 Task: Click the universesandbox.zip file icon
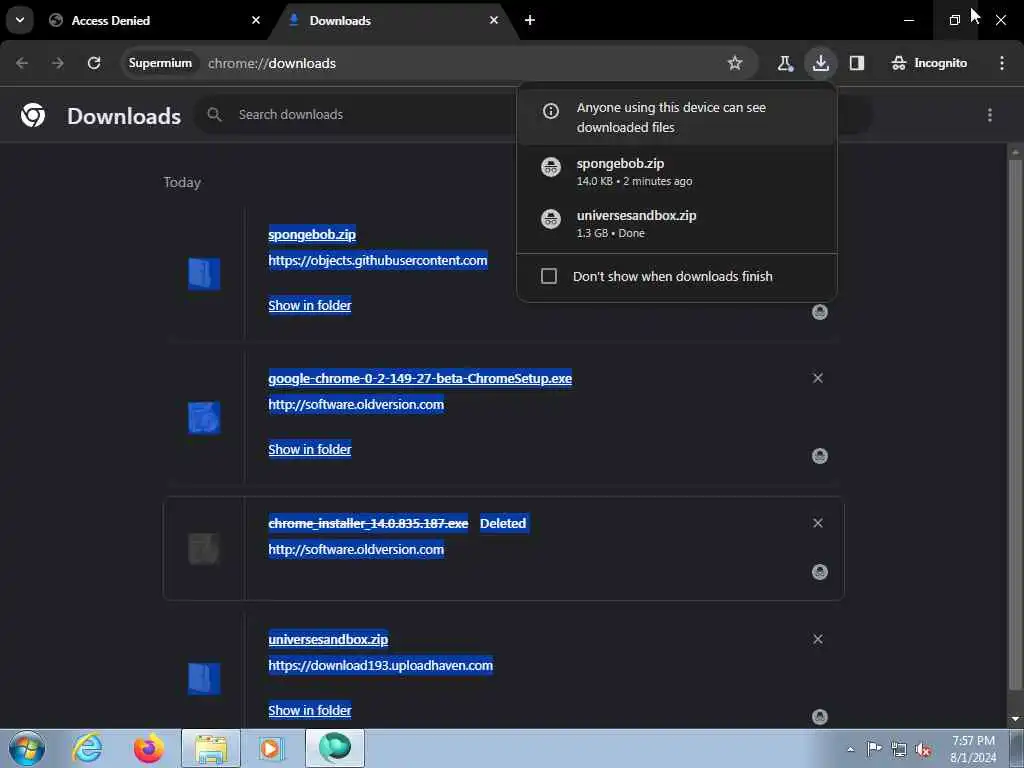tap(204, 679)
